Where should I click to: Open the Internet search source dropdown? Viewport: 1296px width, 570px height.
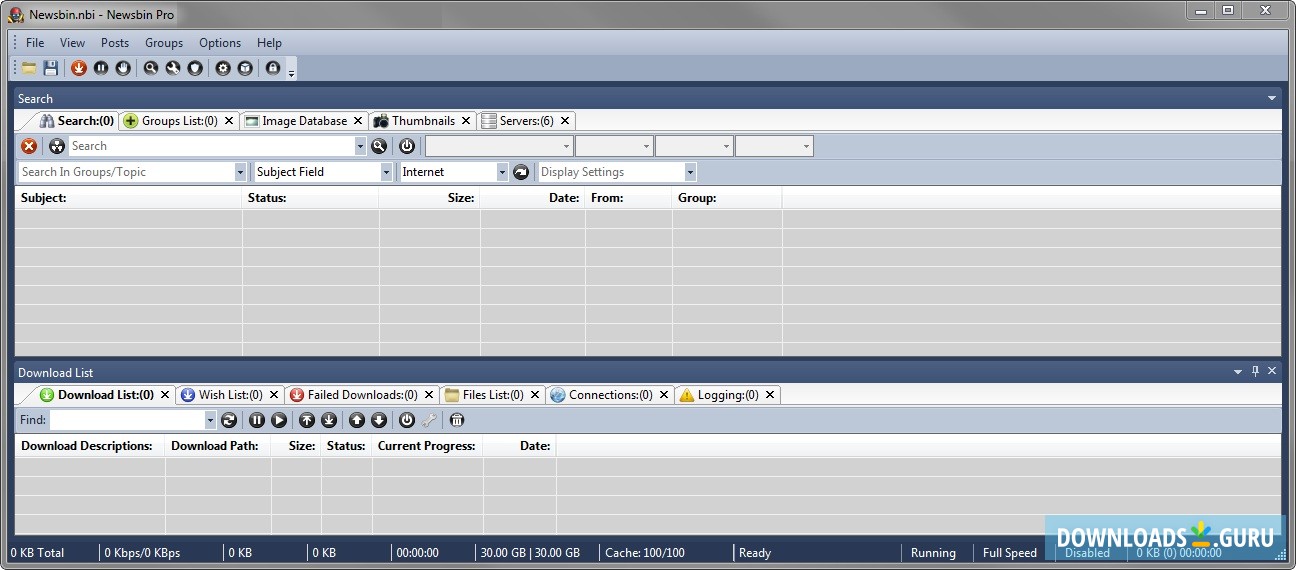coord(503,172)
